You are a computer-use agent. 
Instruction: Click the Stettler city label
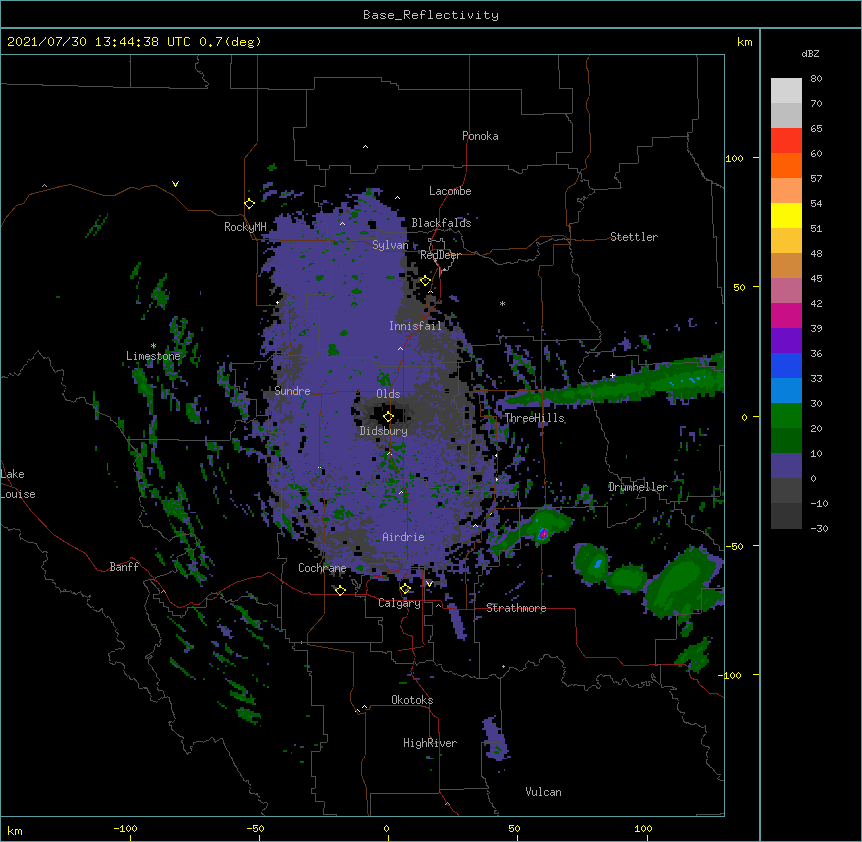tap(634, 237)
